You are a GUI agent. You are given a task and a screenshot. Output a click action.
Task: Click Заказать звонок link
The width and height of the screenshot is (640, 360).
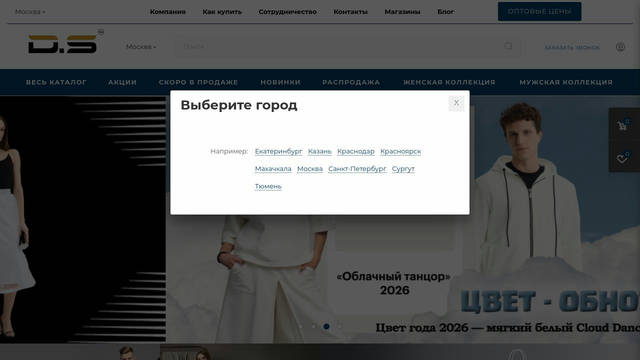pos(572,47)
